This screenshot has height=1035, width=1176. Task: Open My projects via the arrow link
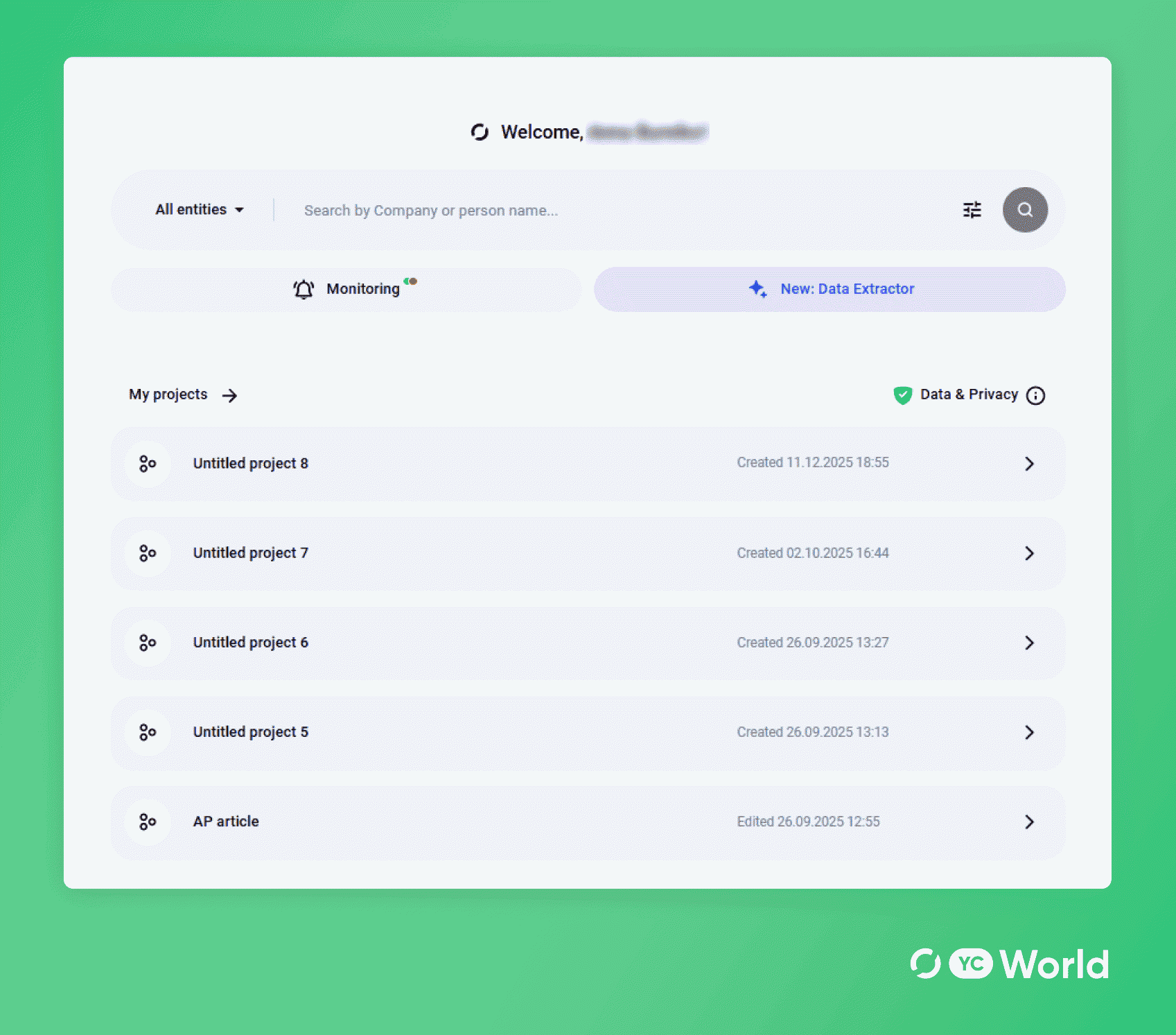tap(229, 395)
